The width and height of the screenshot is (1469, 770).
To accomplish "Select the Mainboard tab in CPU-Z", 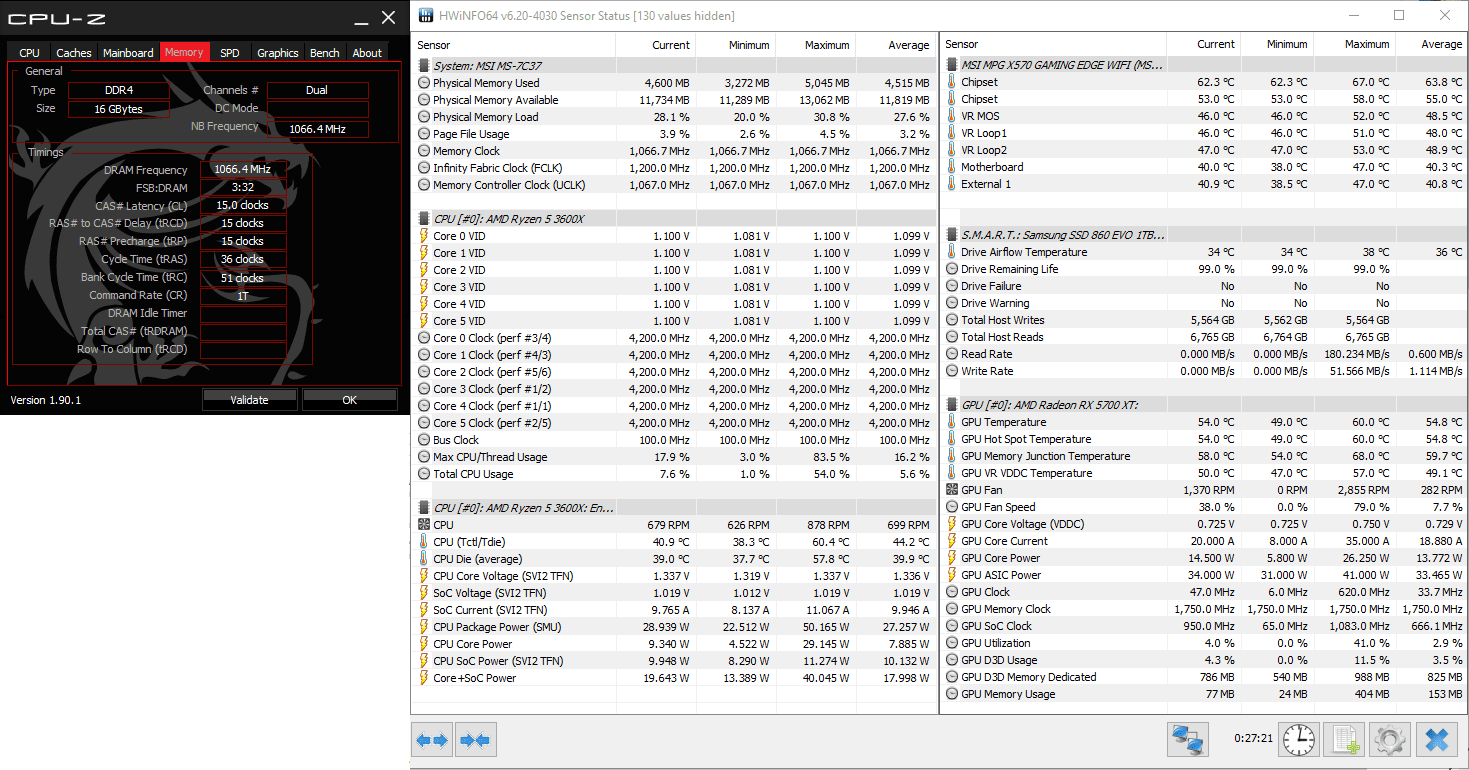I will pyautogui.click(x=129, y=53).
